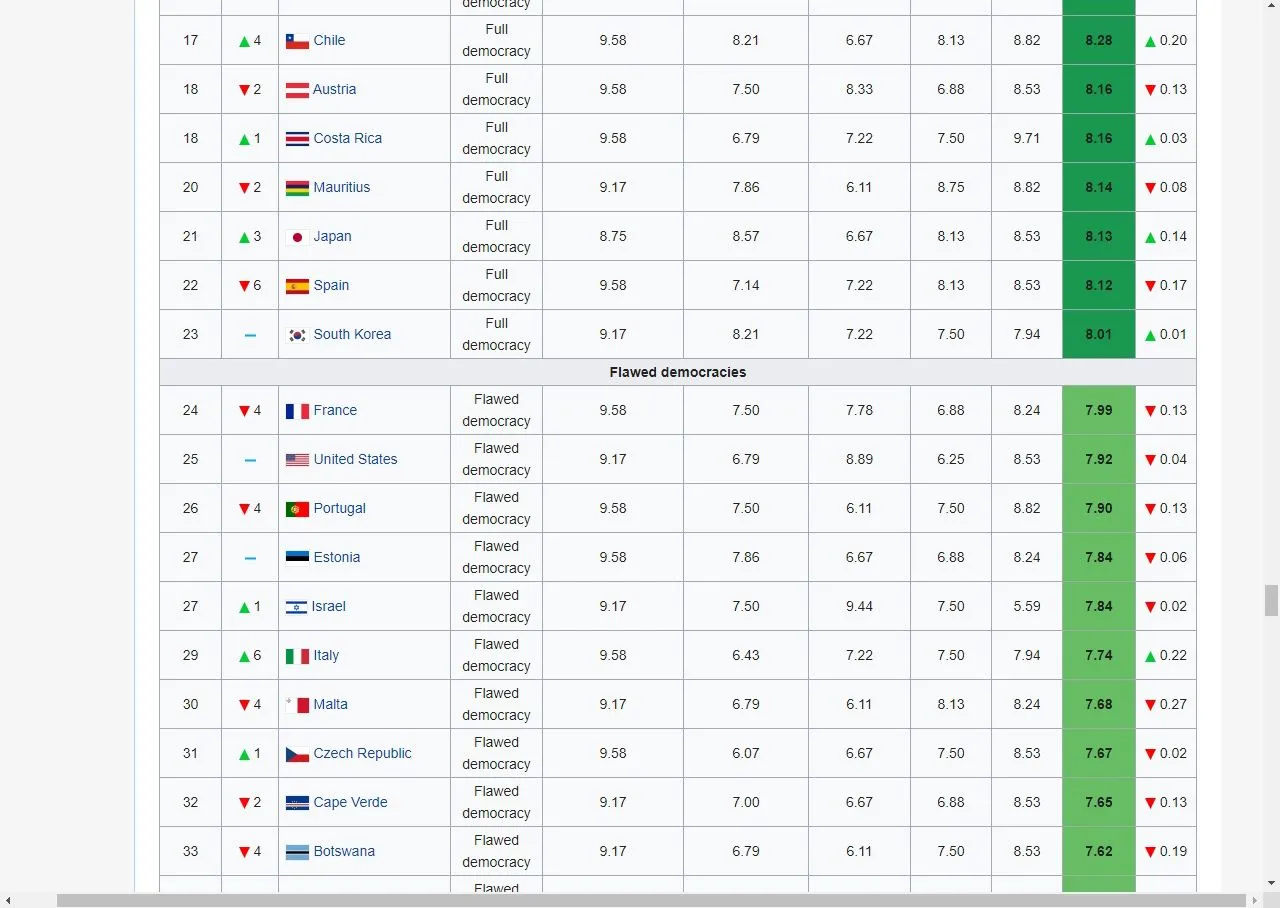The image size is (1280, 908).
Task: Click the left arrow of the horizontal scrollbar
Action: coord(8,899)
